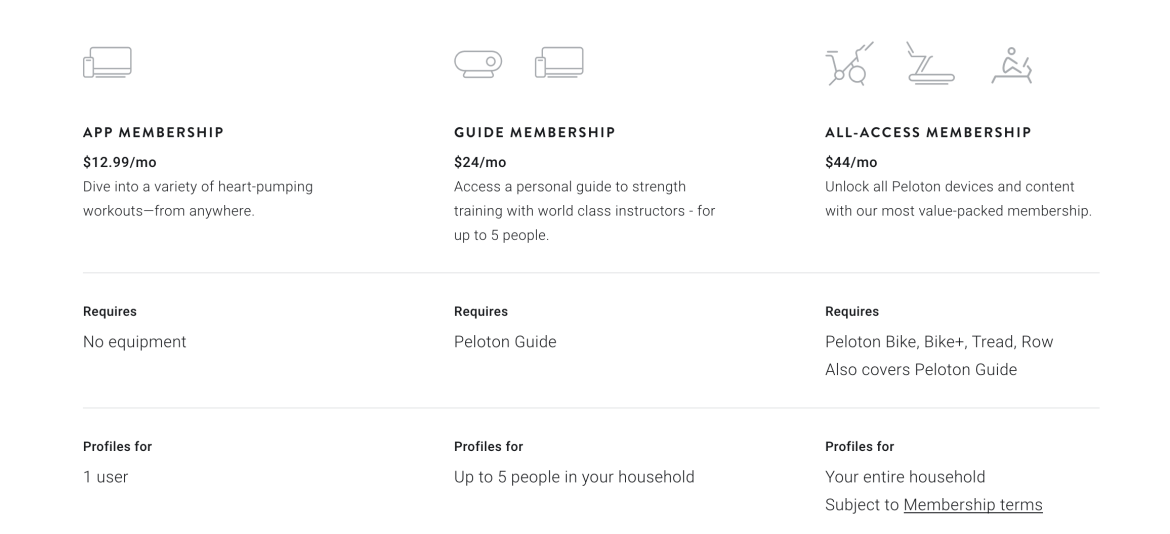
Task: Select the All-Access Membership heading
Action: point(928,132)
